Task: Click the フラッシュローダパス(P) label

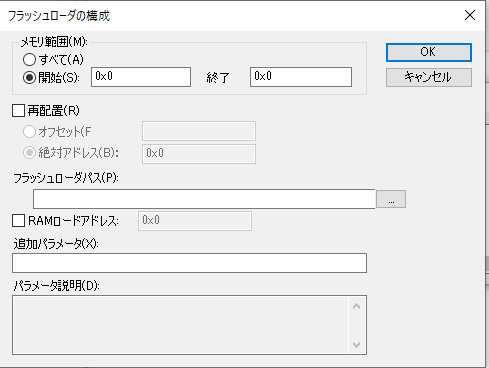Action: [x=66, y=178]
